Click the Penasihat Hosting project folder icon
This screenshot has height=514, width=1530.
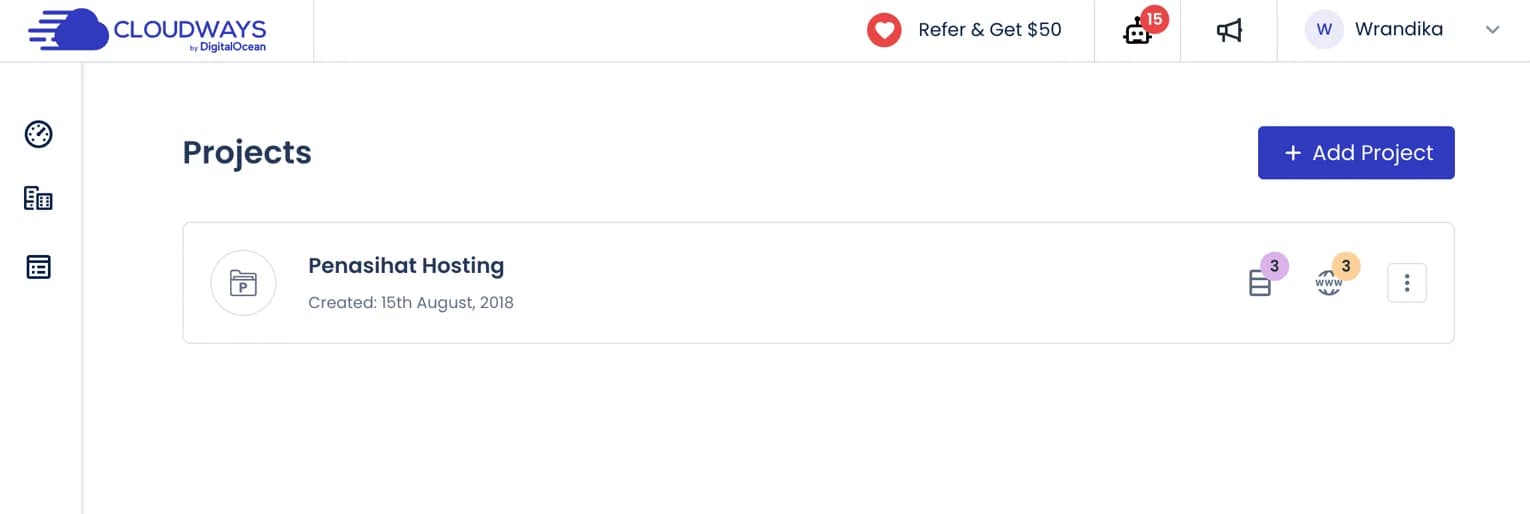coord(243,283)
